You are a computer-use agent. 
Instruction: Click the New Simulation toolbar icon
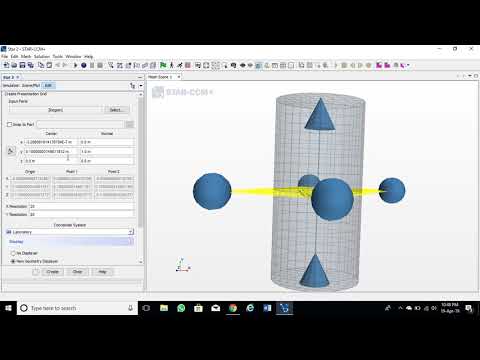6,65
